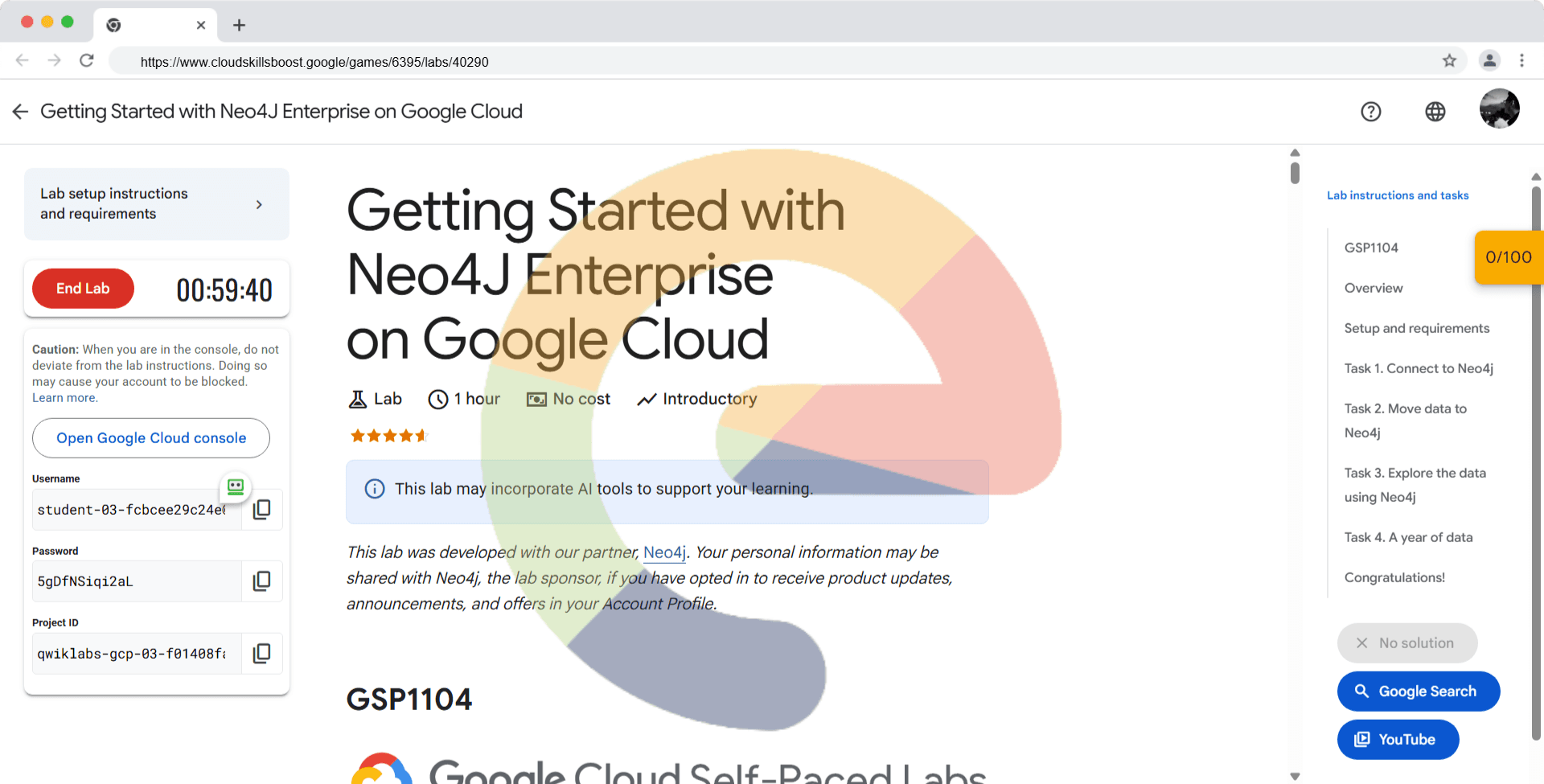Click the back arrow beside the lab title
Viewport: 1544px width, 784px height.
tap(20, 112)
